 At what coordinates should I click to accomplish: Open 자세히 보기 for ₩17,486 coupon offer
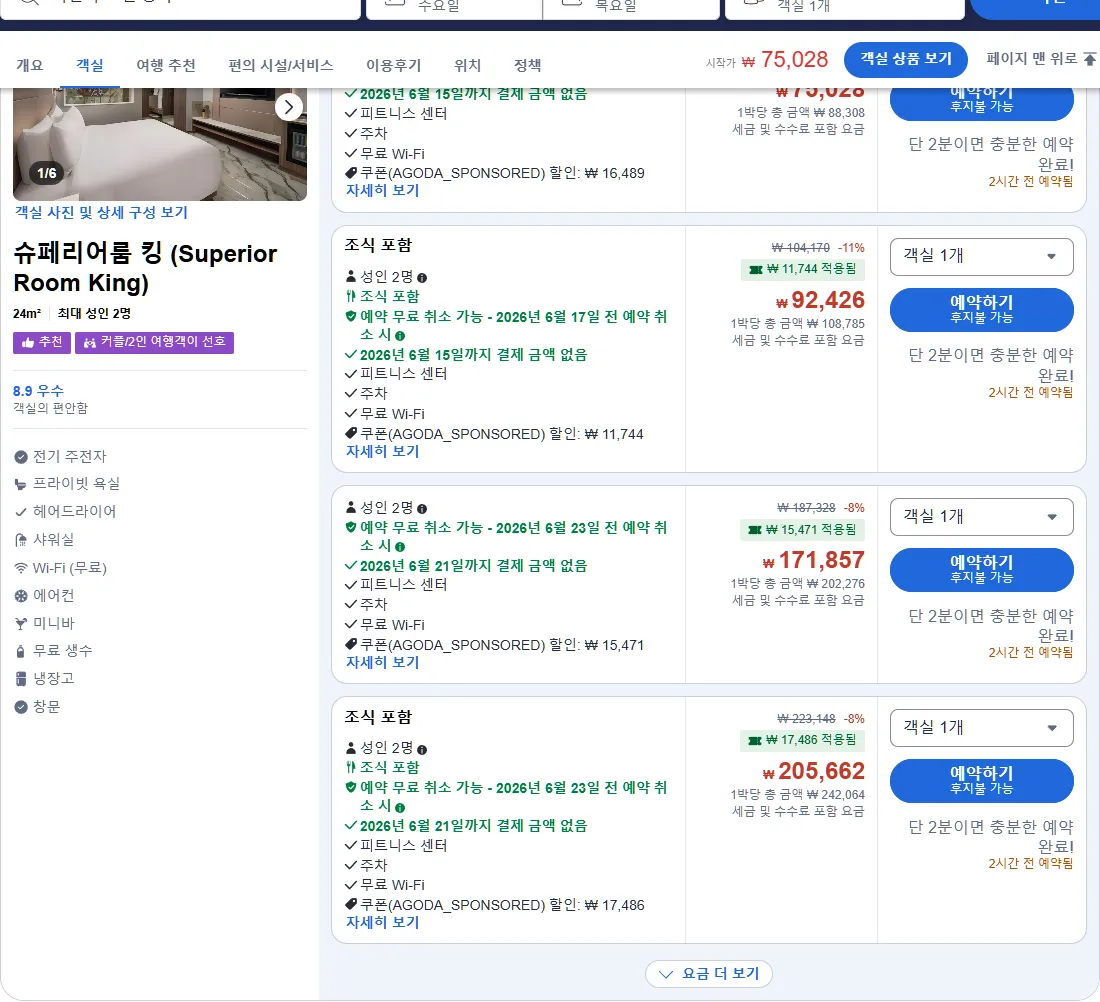tap(382, 923)
